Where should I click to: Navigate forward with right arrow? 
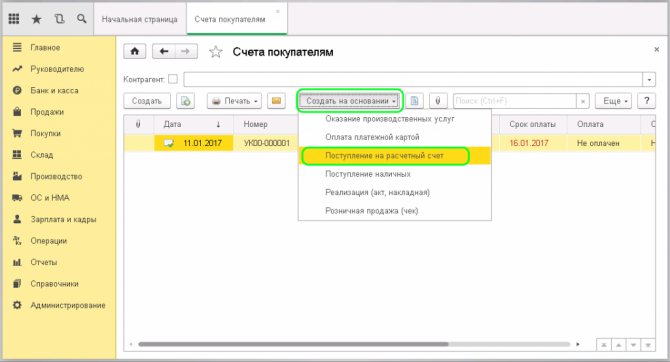click(186, 52)
